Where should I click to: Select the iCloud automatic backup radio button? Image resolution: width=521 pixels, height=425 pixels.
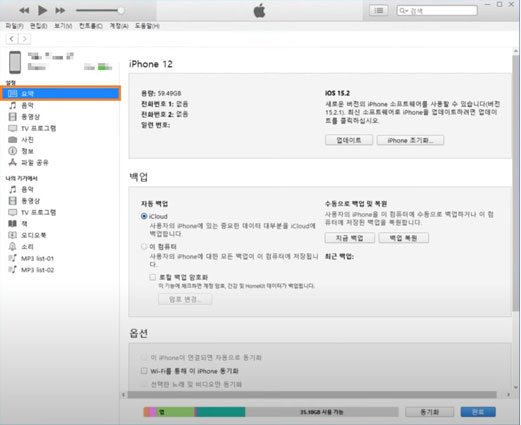(144, 216)
